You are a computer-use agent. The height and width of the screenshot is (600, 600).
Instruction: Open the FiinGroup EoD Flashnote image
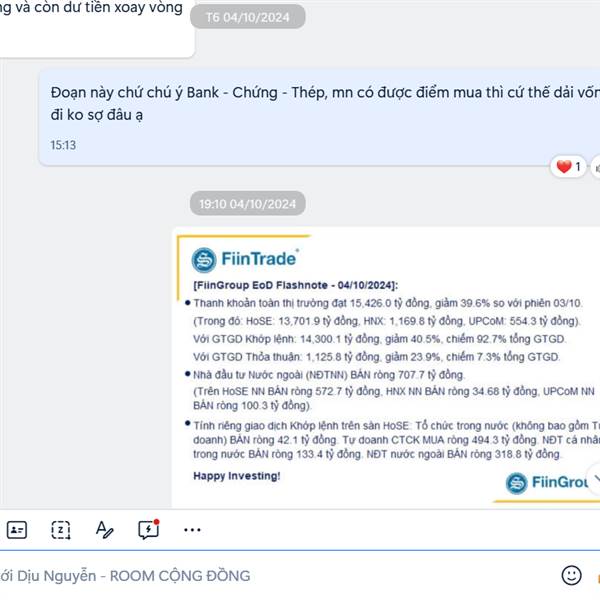[x=386, y=367]
